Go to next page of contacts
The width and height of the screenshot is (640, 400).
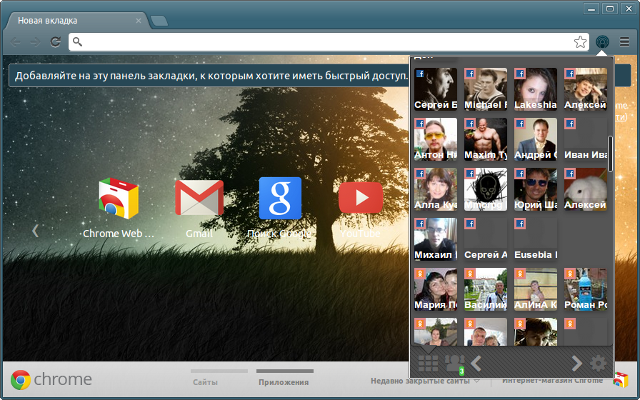(x=576, y=363)
